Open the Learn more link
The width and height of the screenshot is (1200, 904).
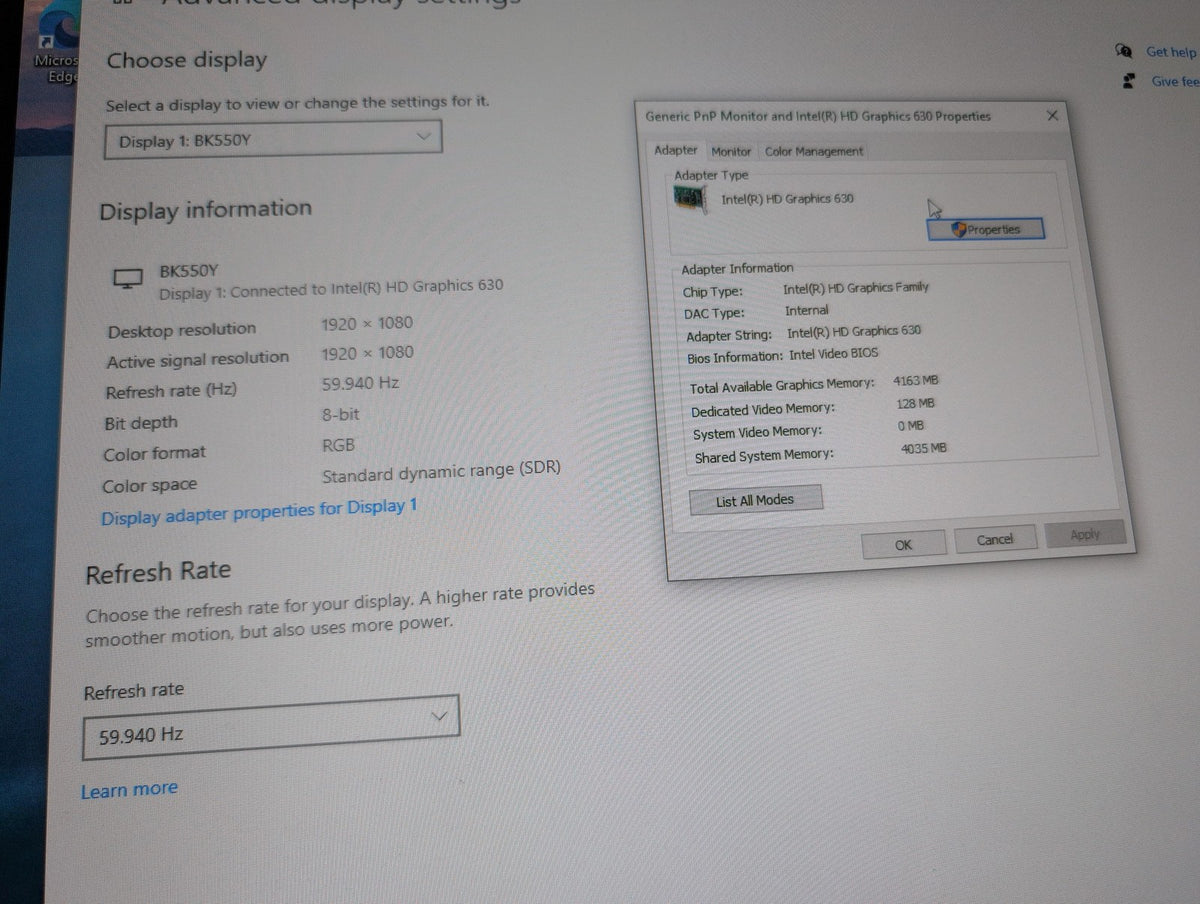tap(129, 790)
